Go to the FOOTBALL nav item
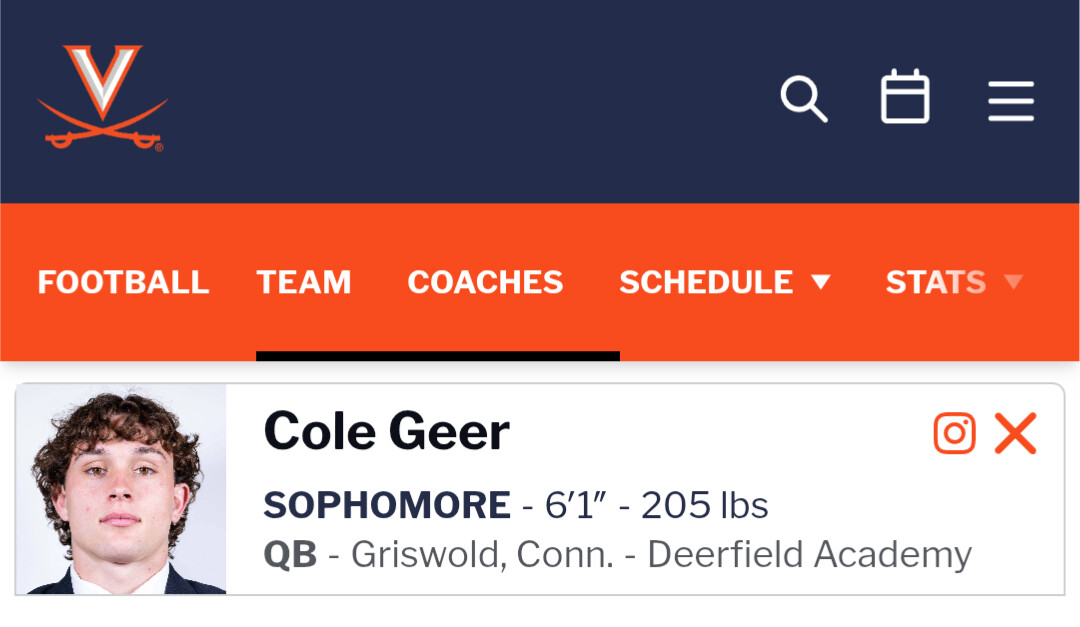1080x627 pixels. (x=123, y=283)
